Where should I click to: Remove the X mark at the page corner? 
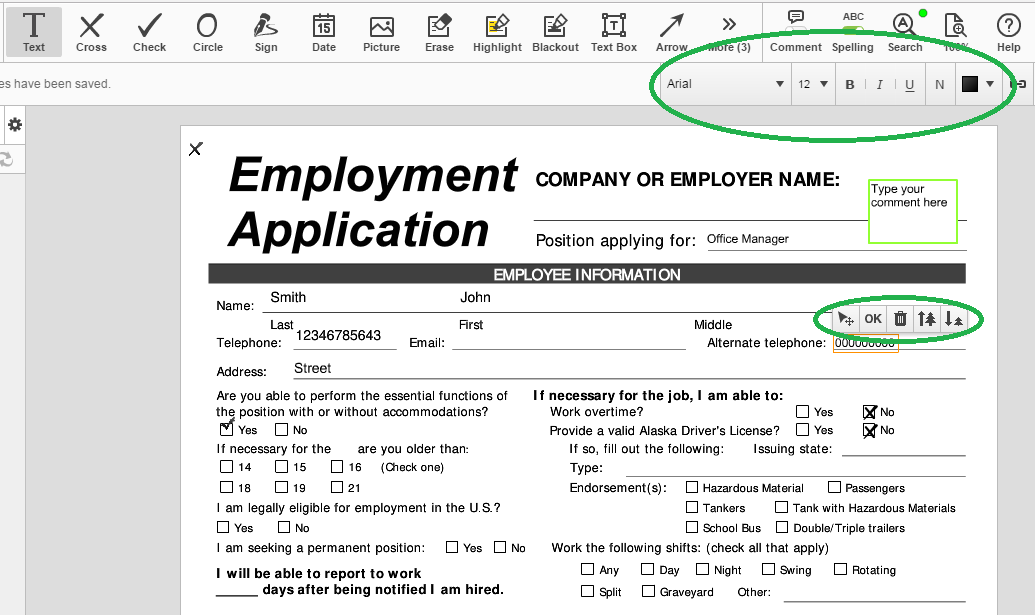pos(195,149)
